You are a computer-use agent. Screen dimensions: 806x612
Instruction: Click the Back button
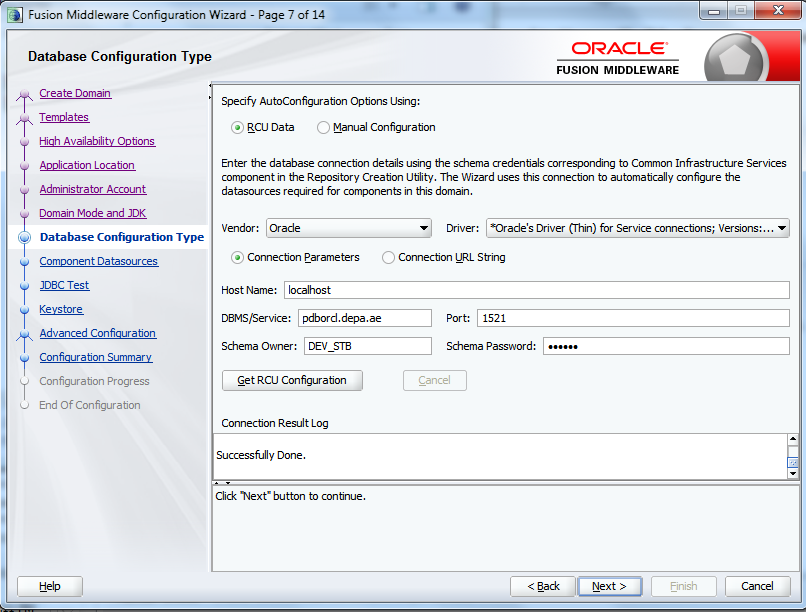[543, 586]
